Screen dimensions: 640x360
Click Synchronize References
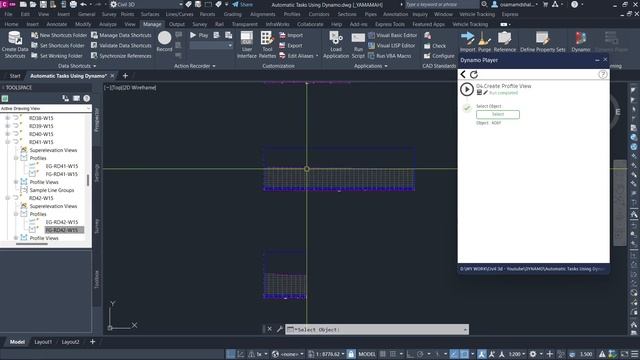[121, 56]
